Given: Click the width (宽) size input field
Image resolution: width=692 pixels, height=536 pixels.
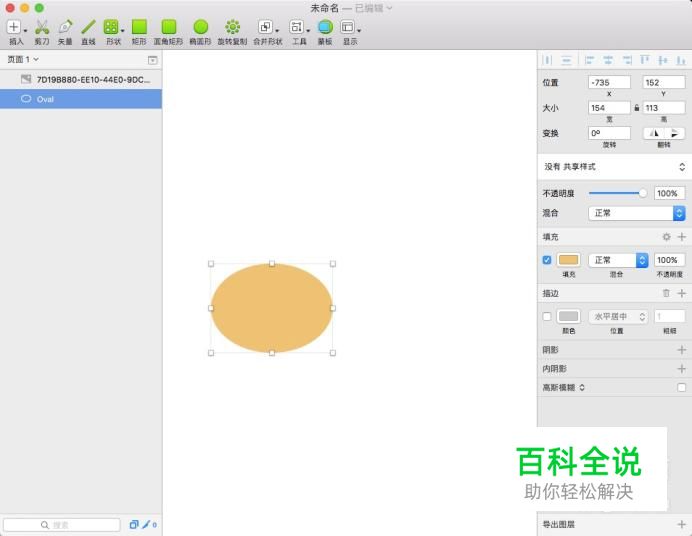Looking at the screenshot, I should point(609,107).
